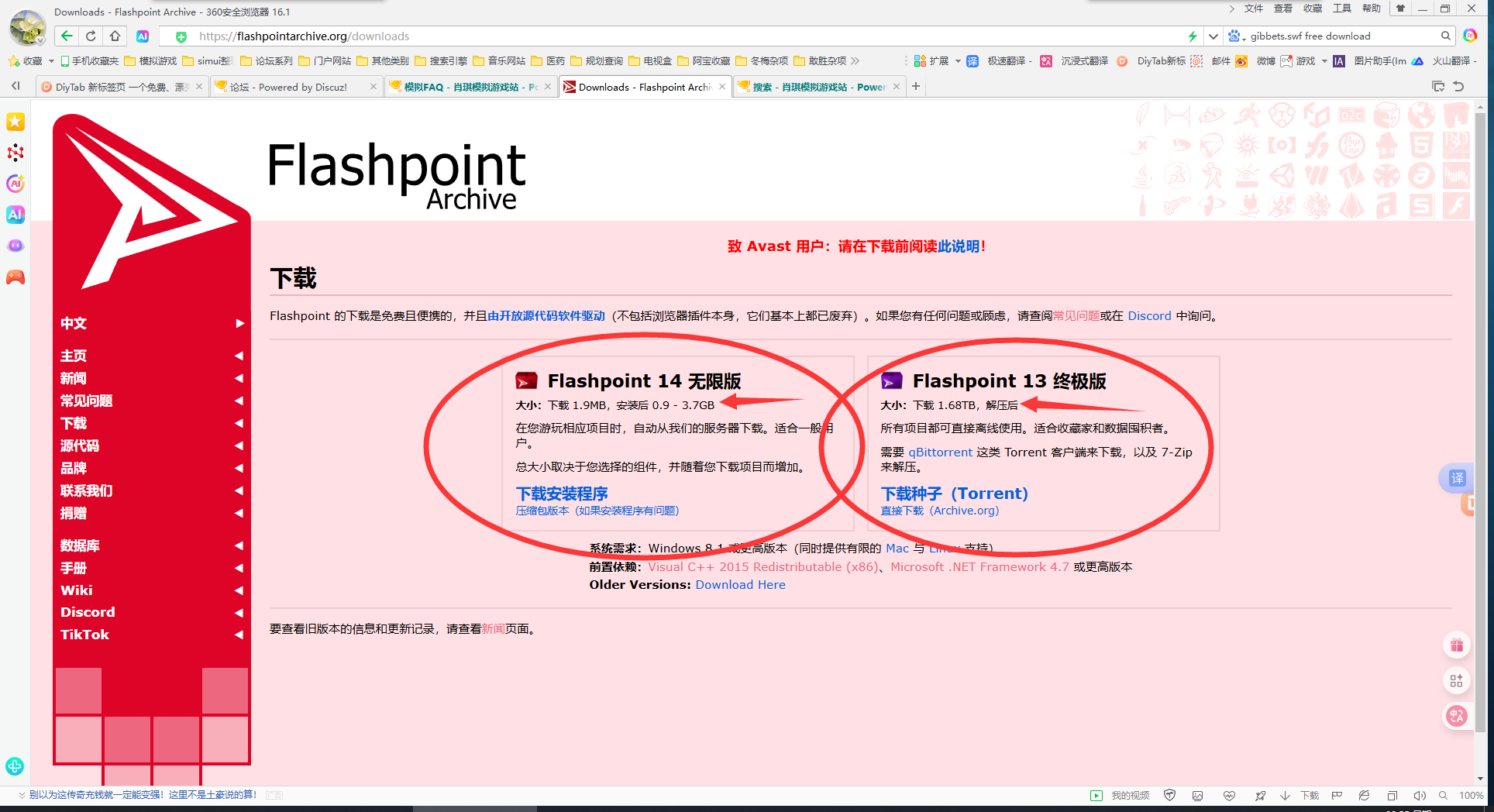Open the qBittorrent link
The height and width of the screenshot is (812, 1494).
tap(940, 452)
